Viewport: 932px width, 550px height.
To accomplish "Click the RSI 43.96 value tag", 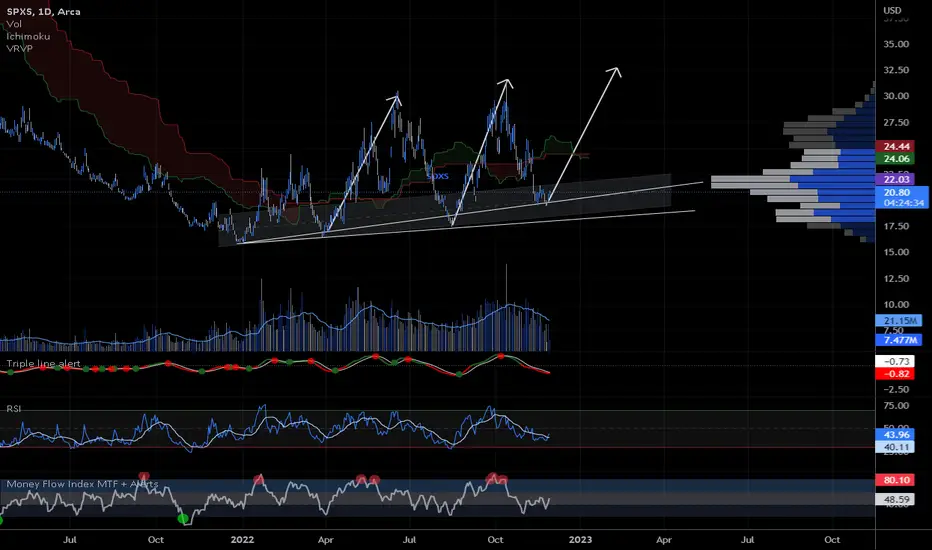I will 895,435.
